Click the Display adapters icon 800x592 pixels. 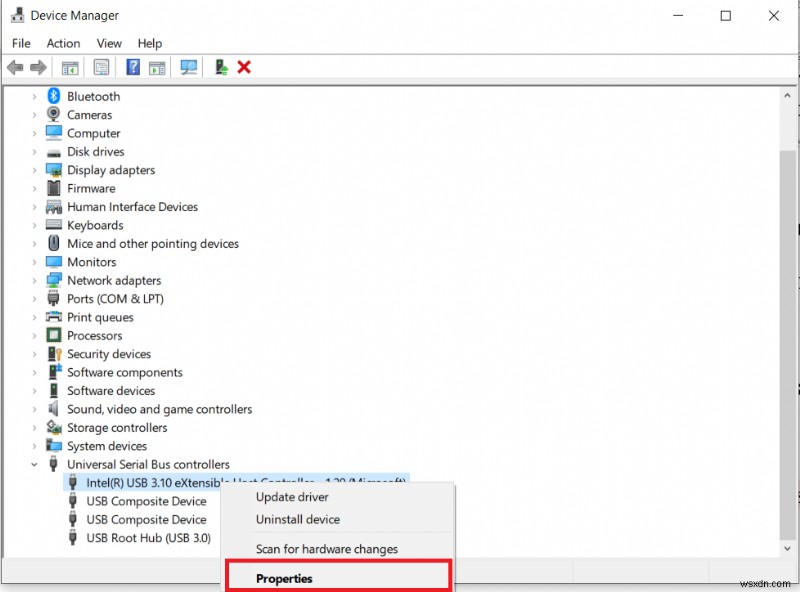(x=54, y=170)
